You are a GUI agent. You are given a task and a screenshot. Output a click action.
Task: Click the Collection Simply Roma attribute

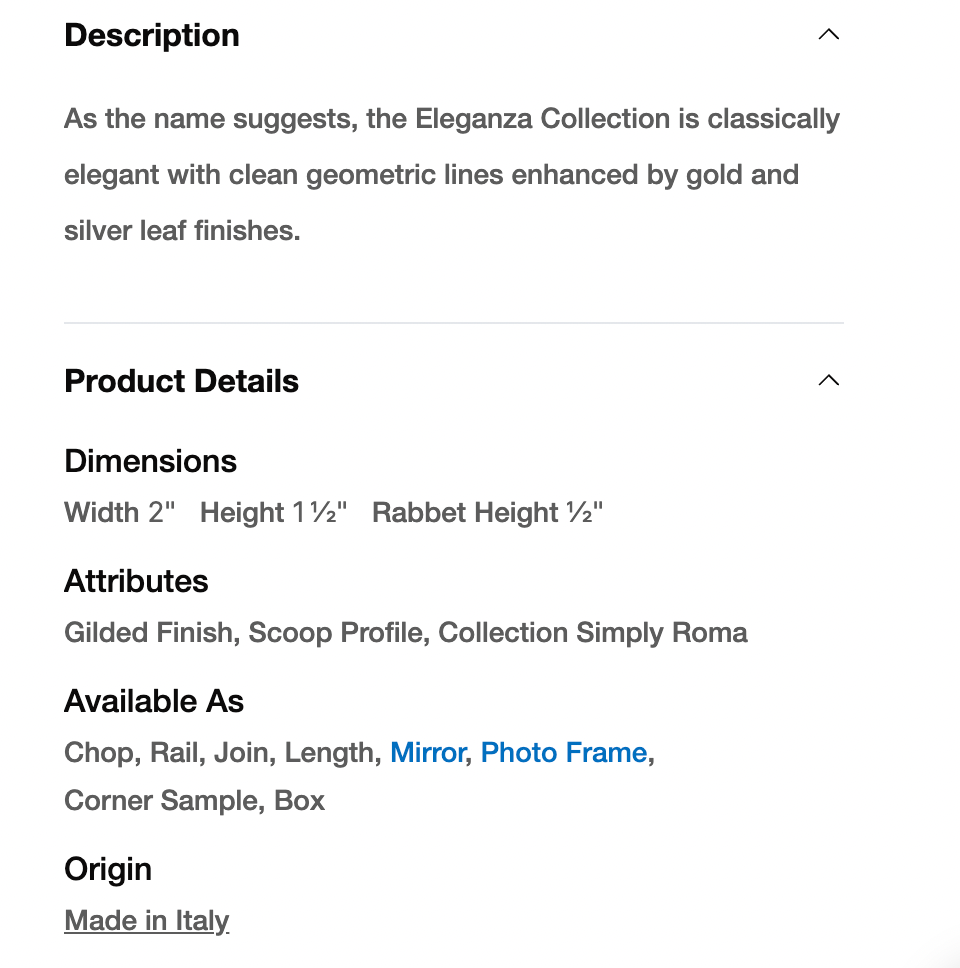[x=593, y=633]
